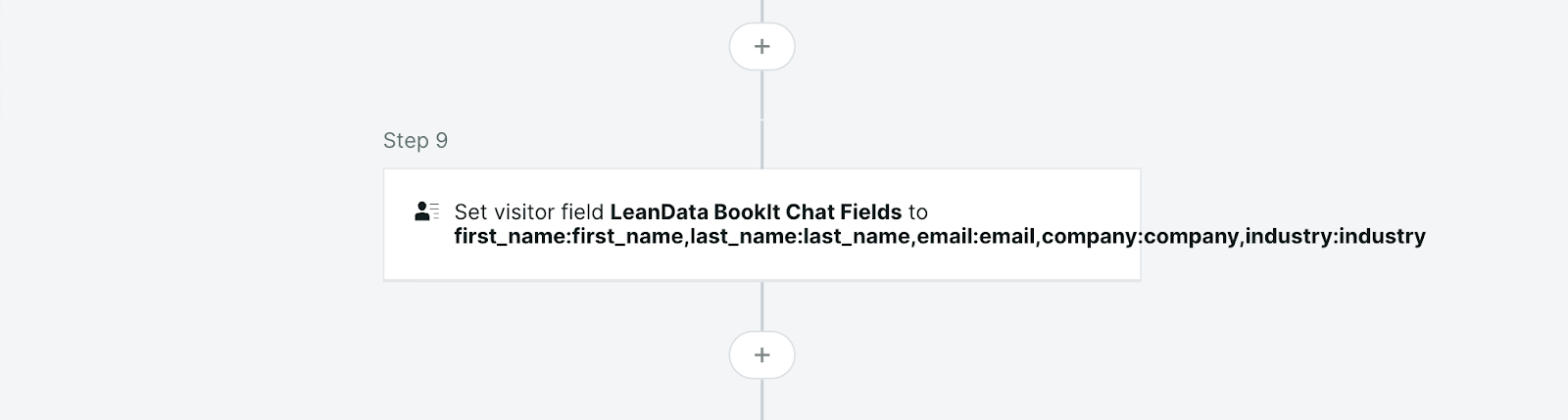Click the last_name:last_name mapping text
The image size is (1568, 420).
800,237
